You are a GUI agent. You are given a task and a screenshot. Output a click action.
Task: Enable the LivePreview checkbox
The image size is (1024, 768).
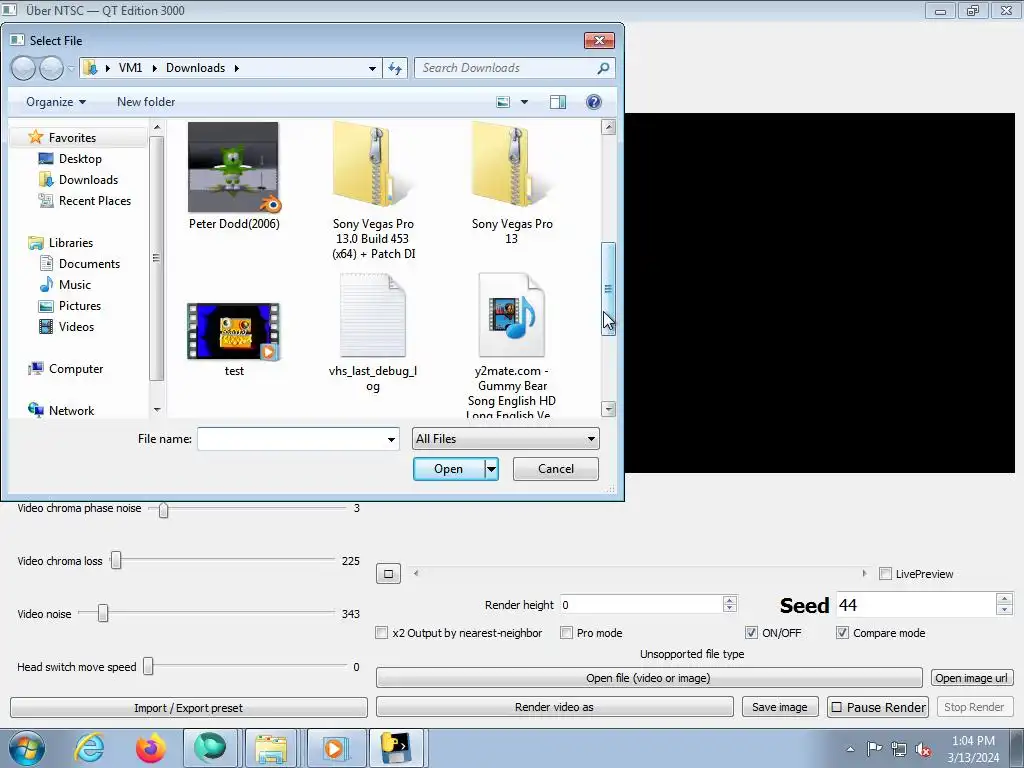pyautogui.click(x=885, y=574)
